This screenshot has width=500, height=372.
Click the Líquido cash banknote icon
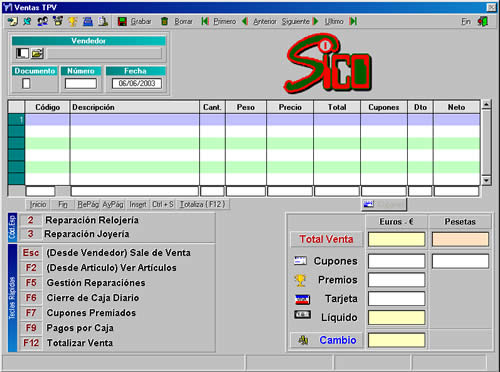click(302, 315)
